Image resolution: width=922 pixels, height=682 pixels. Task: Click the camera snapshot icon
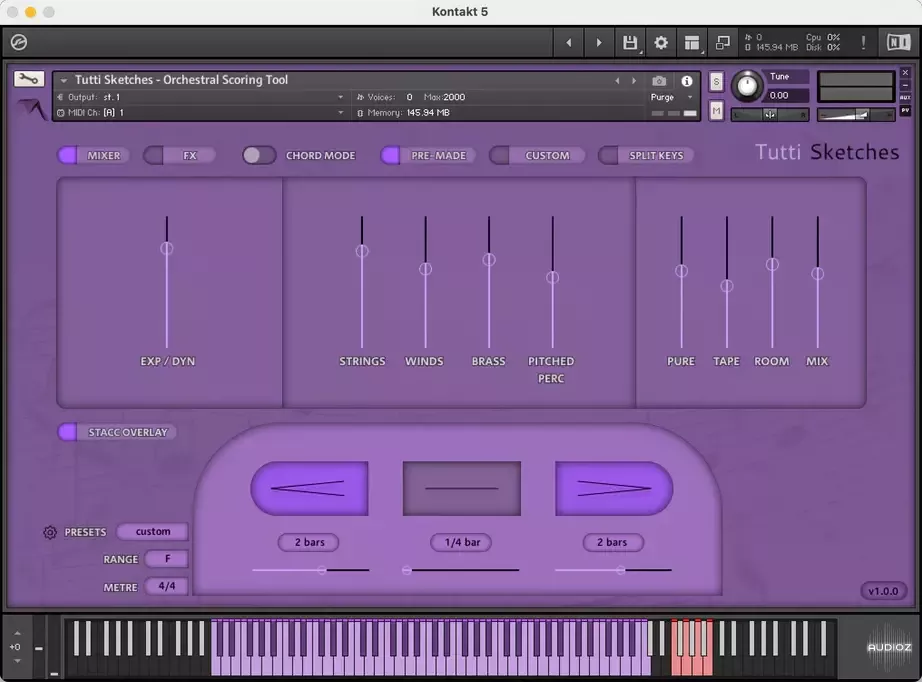(659, 81)
